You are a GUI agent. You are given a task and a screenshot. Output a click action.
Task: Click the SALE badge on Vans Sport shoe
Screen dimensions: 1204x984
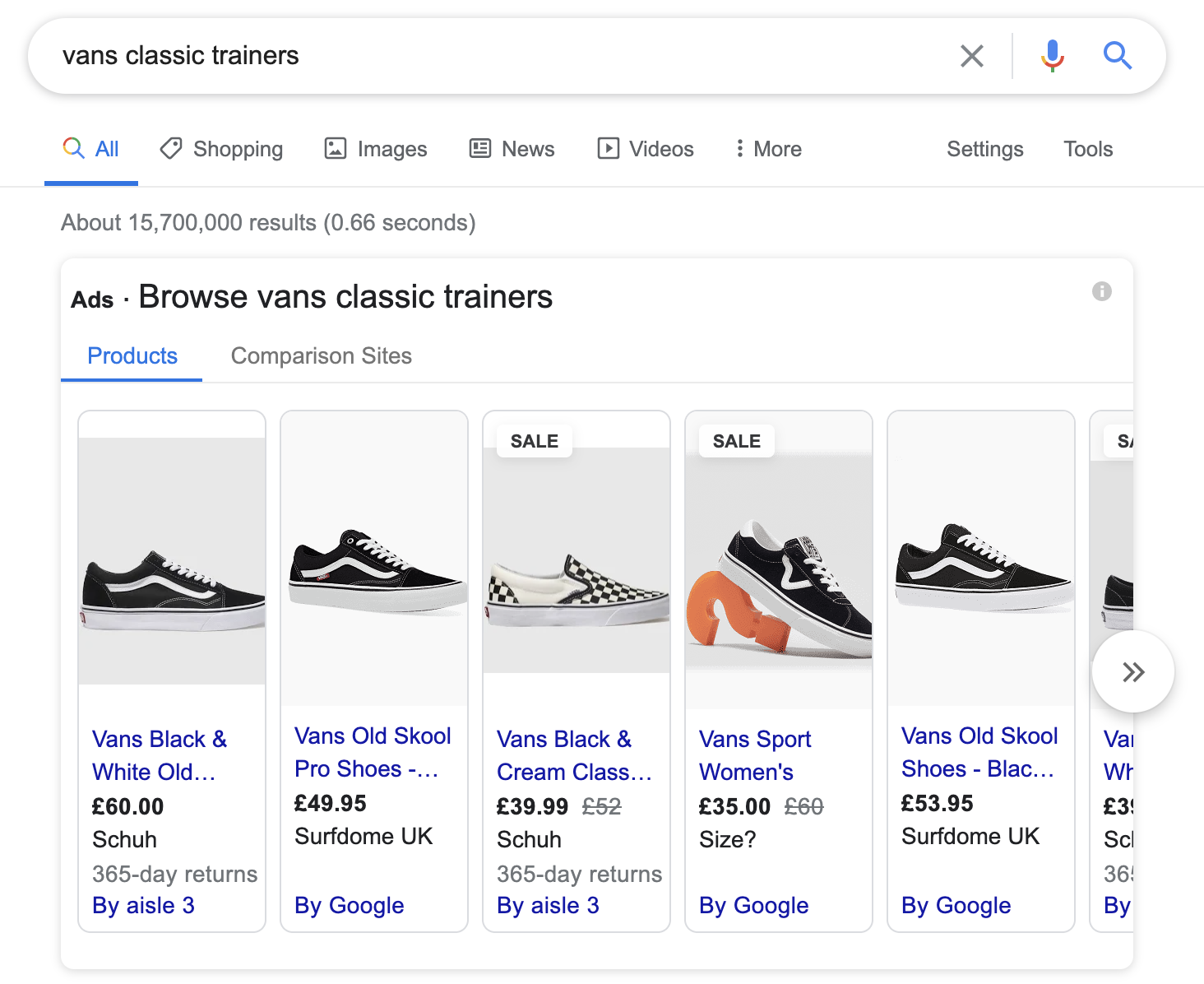point(737,441)
